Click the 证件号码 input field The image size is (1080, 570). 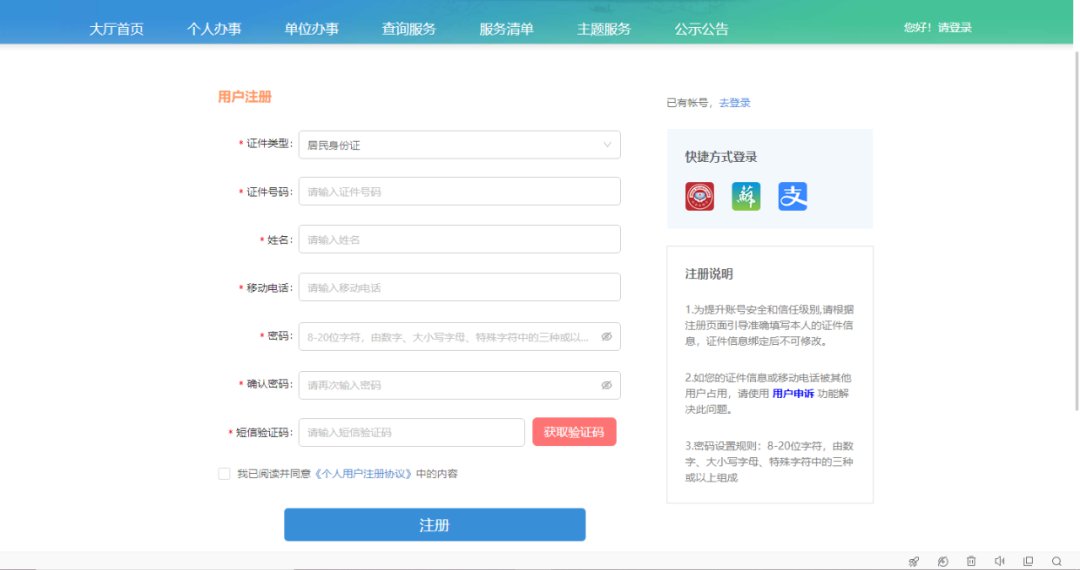pos(459,191)
